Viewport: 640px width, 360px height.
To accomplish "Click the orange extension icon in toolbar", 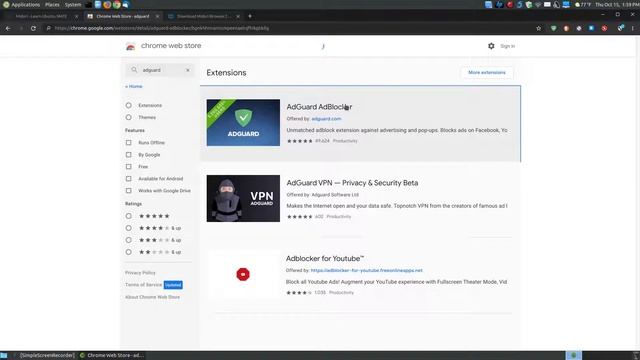I will (x=566, y=28).
